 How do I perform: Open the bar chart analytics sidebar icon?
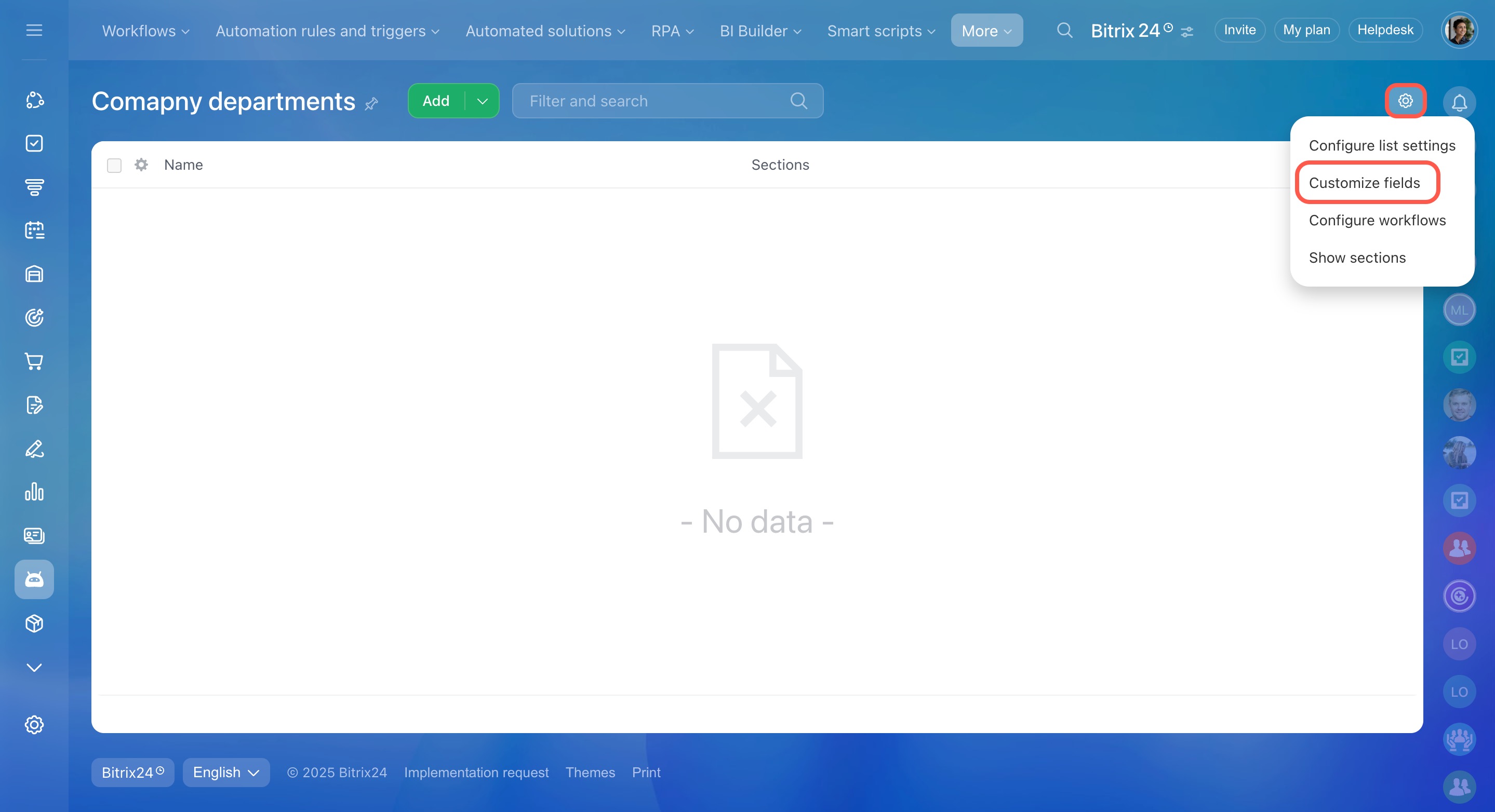coord(34,492)
